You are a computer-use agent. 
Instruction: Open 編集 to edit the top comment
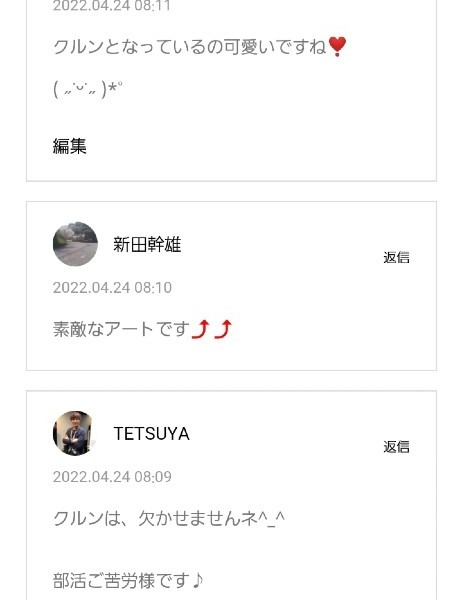[x=70, y=146]
